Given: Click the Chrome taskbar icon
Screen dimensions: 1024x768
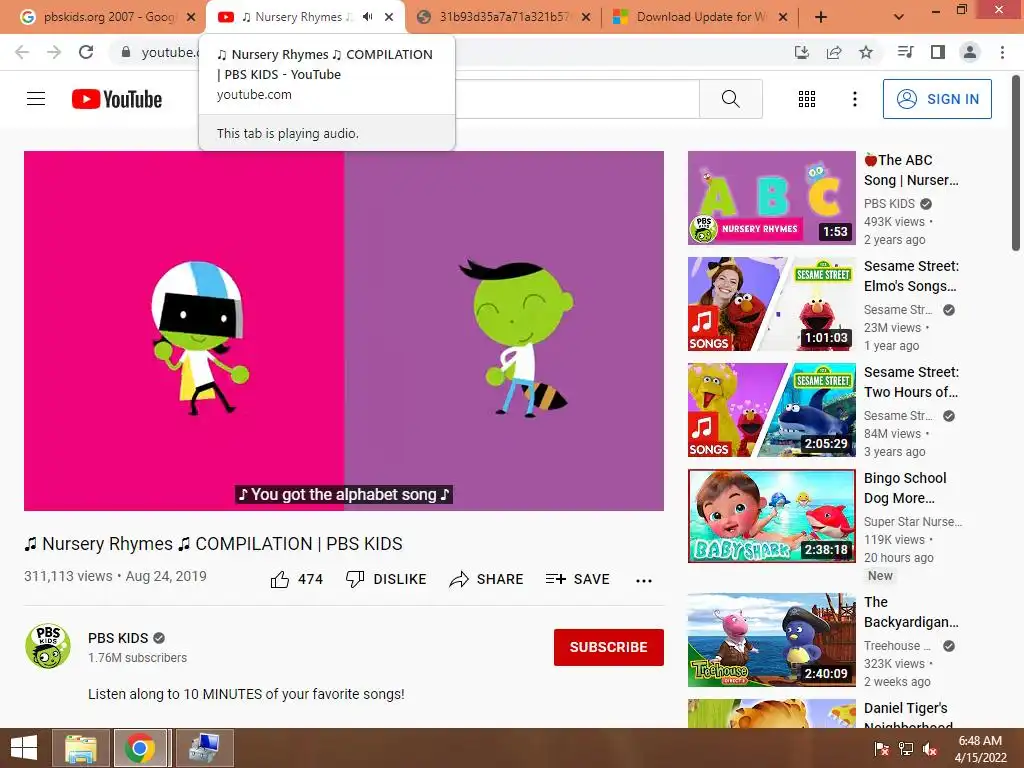Looking at the screenshot, I should [x=140, y=748].
